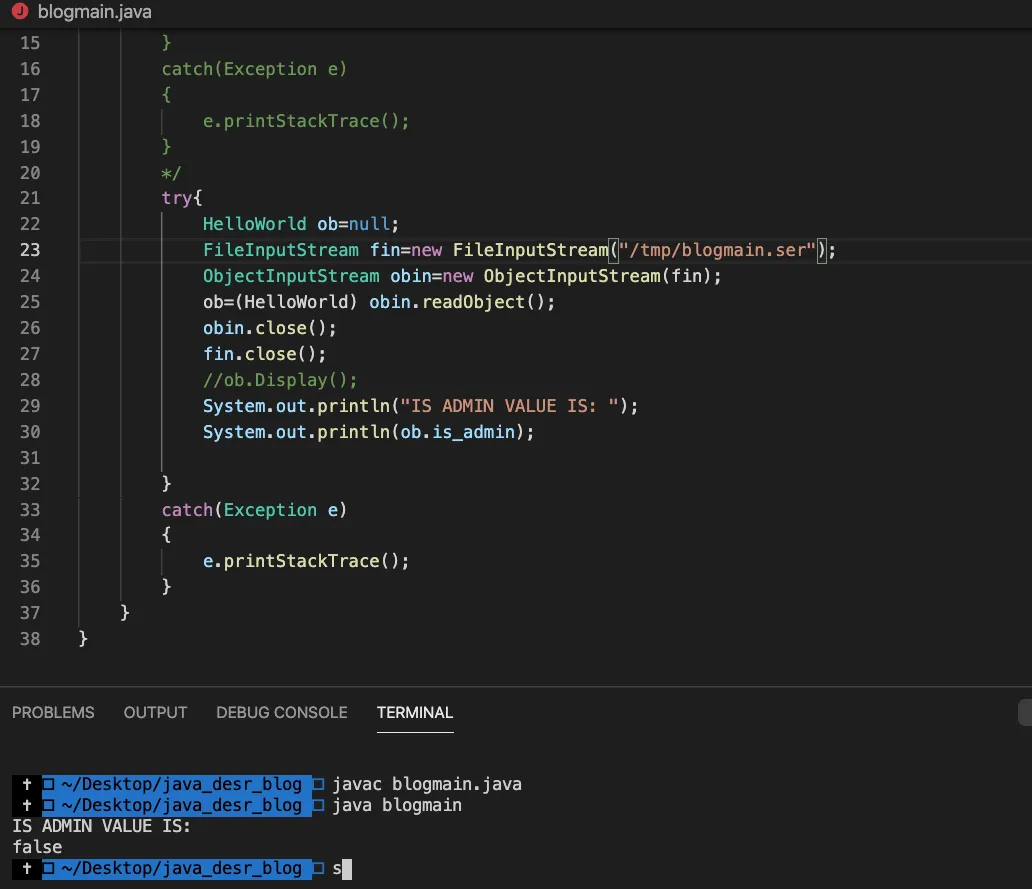Click the fin.close(); statement
1032x889 pixels.
(265, 354)
